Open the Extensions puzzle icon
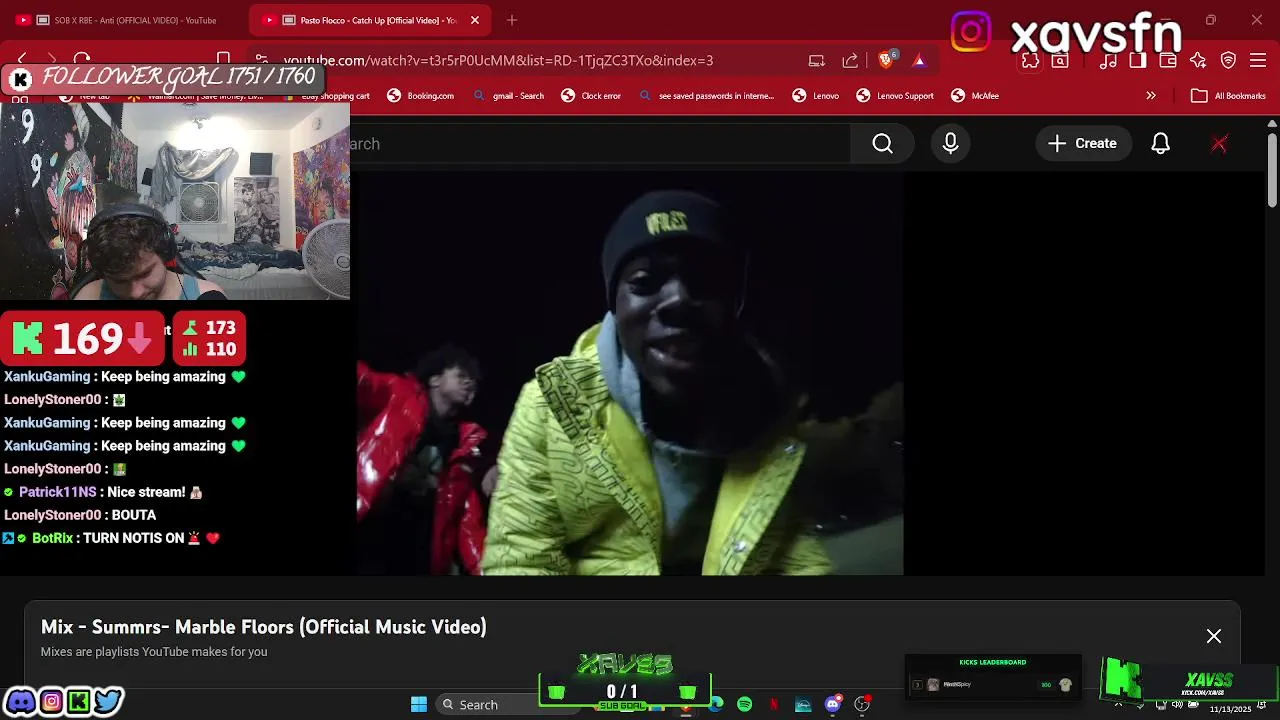The height and width of the screenshot is (720, 1280). tap(1030, 61)
